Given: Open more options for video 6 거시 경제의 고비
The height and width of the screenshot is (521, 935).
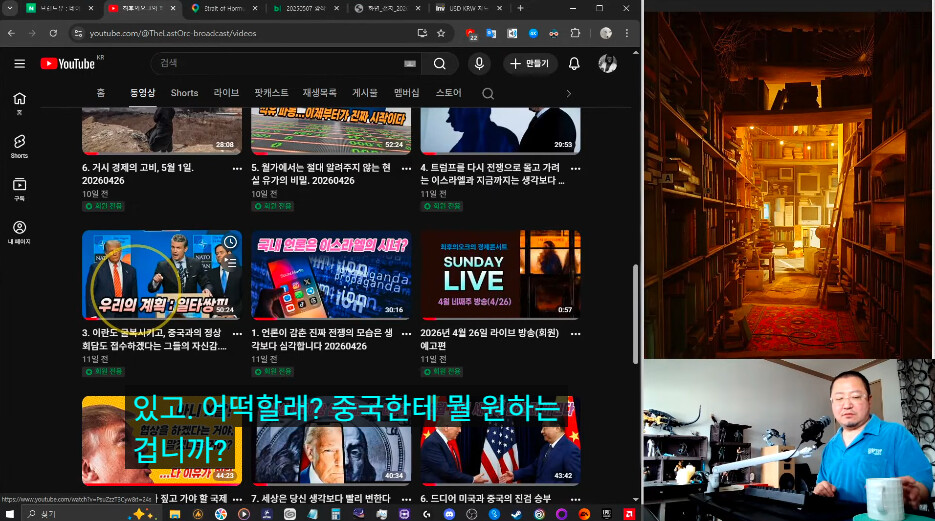Looking at the screenshot, I should [237, 169].
